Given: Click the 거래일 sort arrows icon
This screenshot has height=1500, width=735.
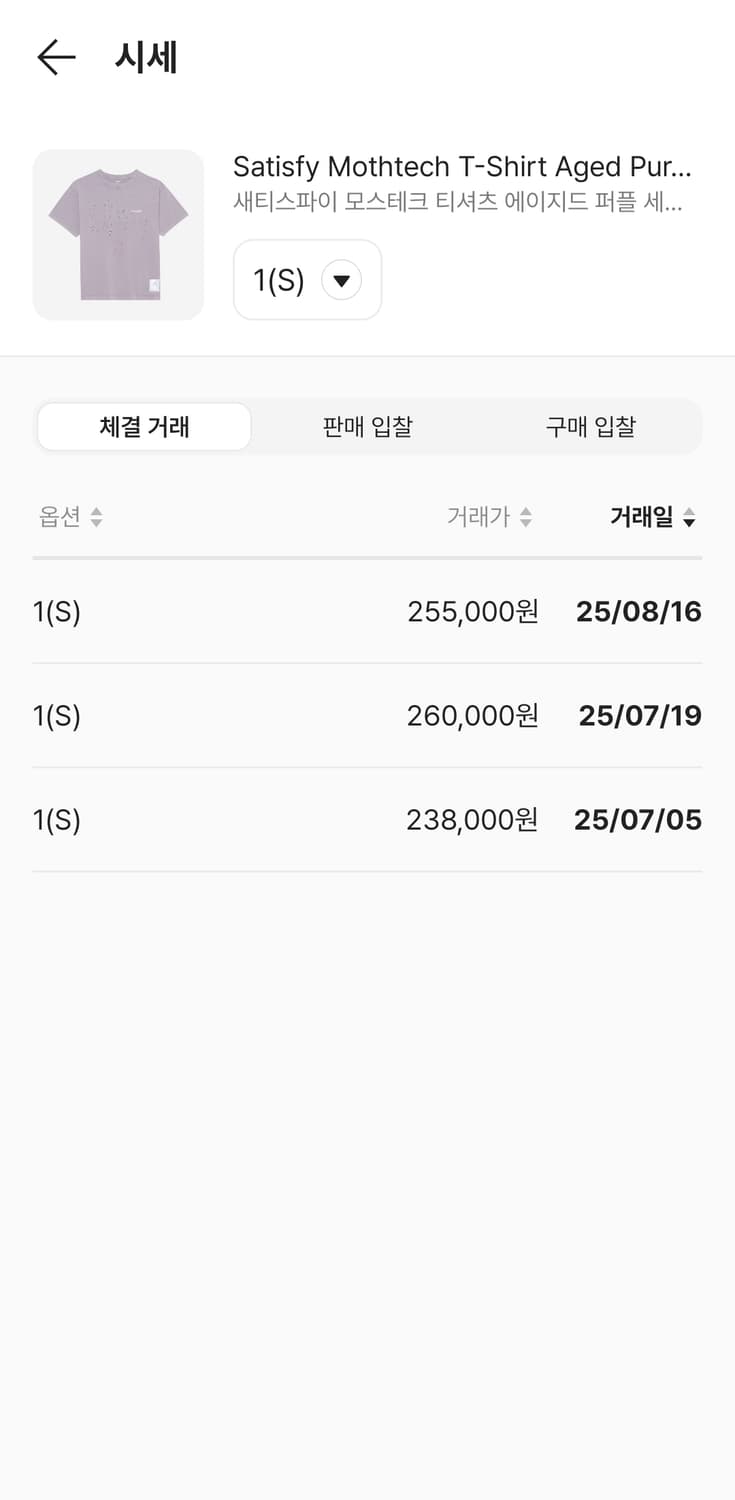Looking at the screenshot, I should click(x=689, y=517).
